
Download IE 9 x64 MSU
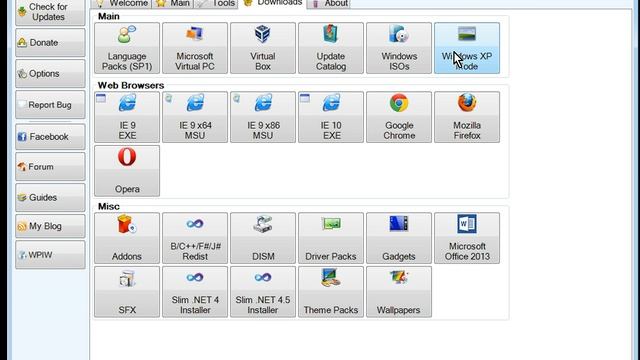click(195, 117)
